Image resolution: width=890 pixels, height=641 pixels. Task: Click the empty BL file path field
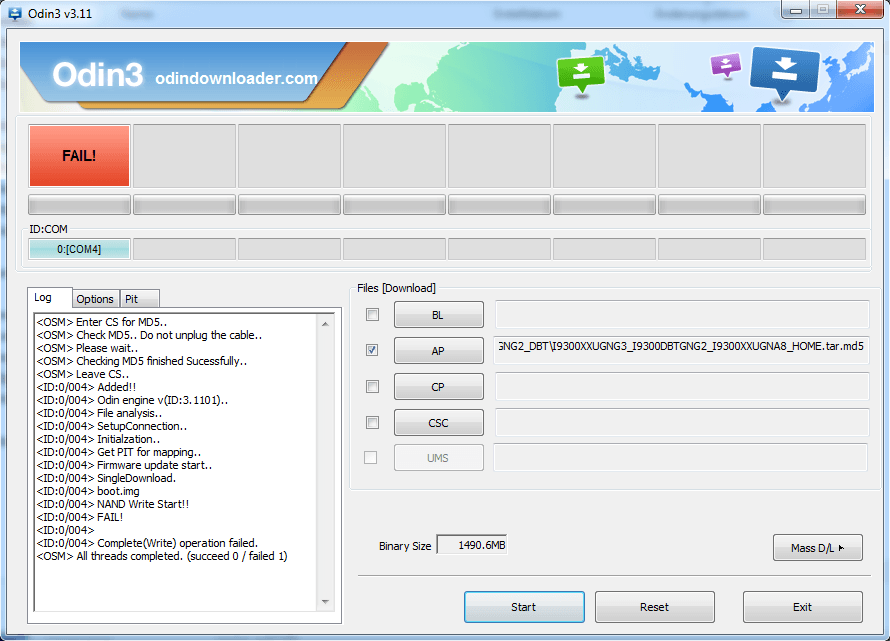coord(682,315)
